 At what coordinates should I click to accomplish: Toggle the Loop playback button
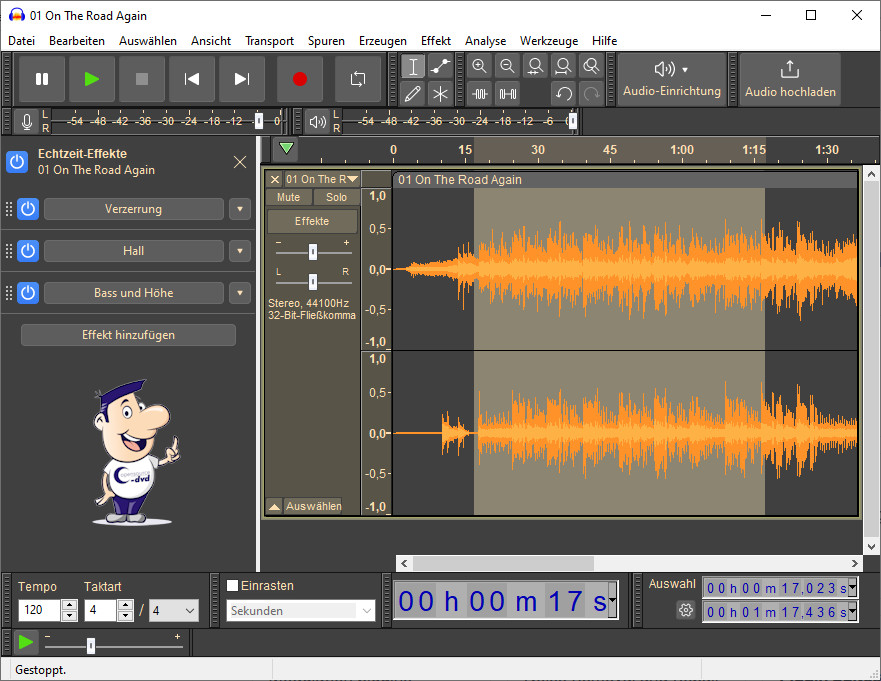click(x=357, y=79)
